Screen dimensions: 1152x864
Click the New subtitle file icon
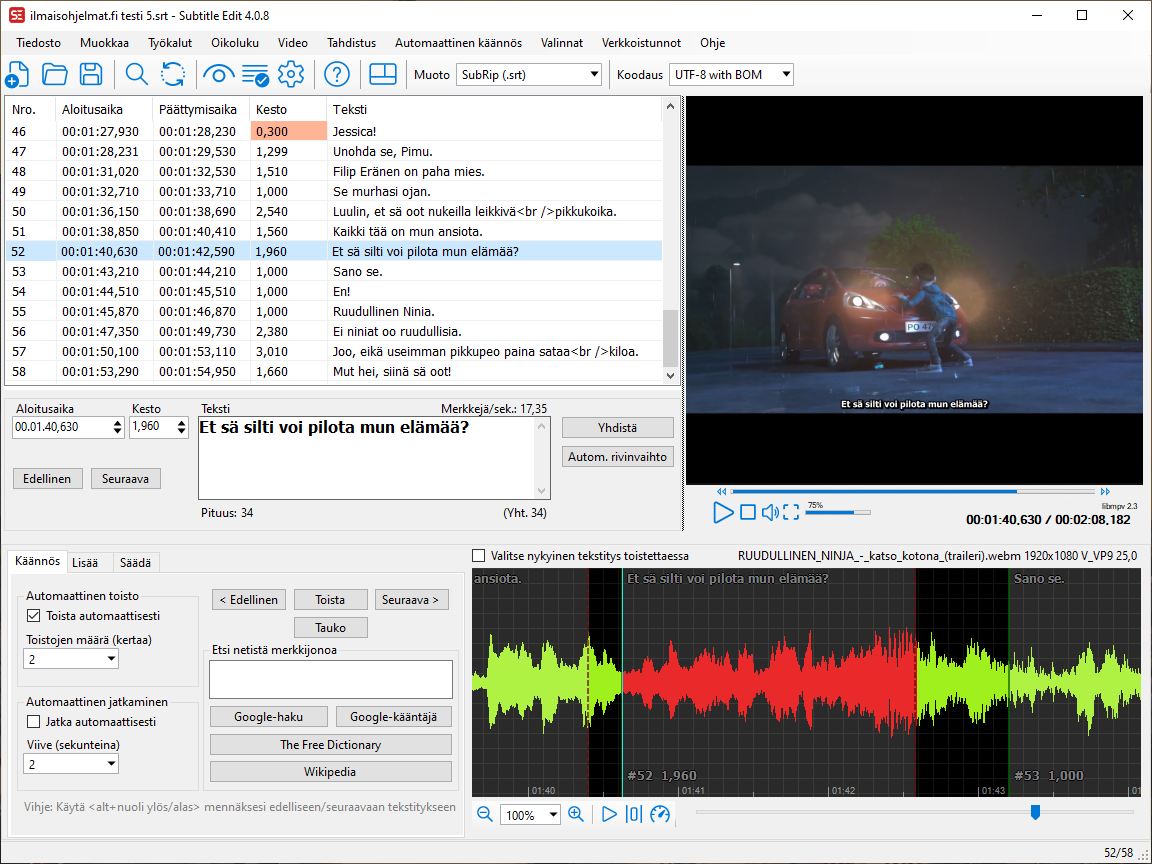click(17, 74)
